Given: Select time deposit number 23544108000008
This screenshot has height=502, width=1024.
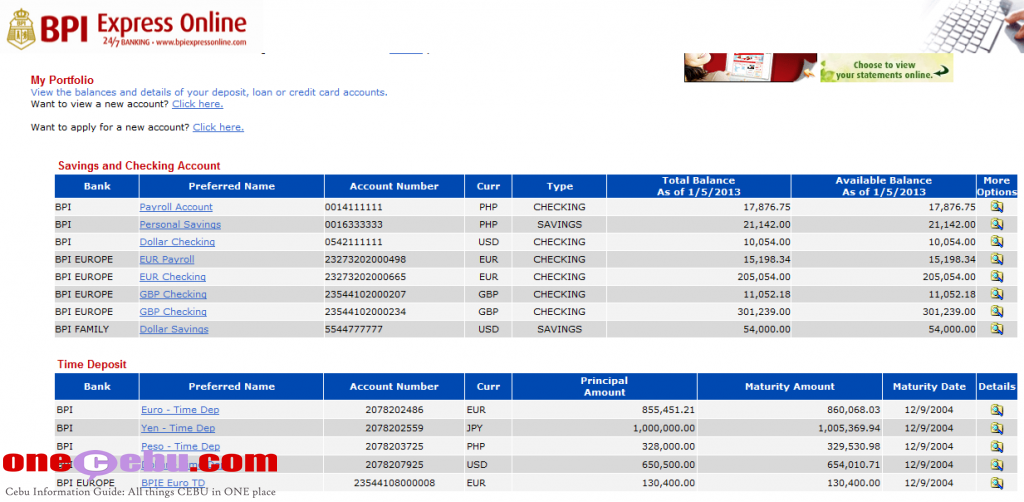Looking at the screenshot, I should tap(394, 483).
